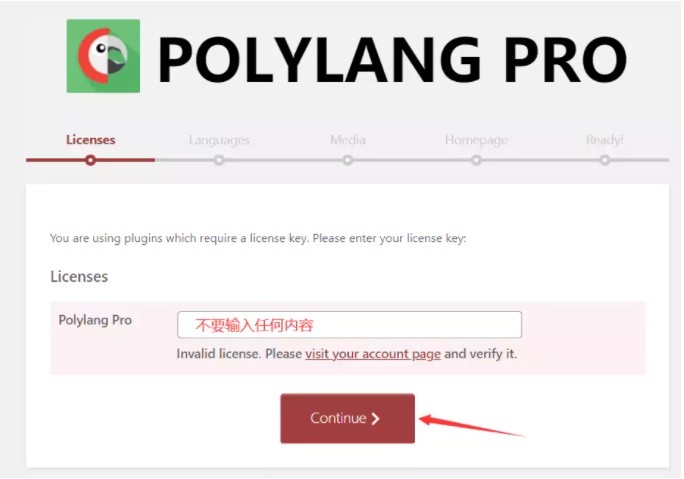The width and height of the screenshot is (684, 479).
Task: Click the Licenses step circle marker
Action: 90,160
